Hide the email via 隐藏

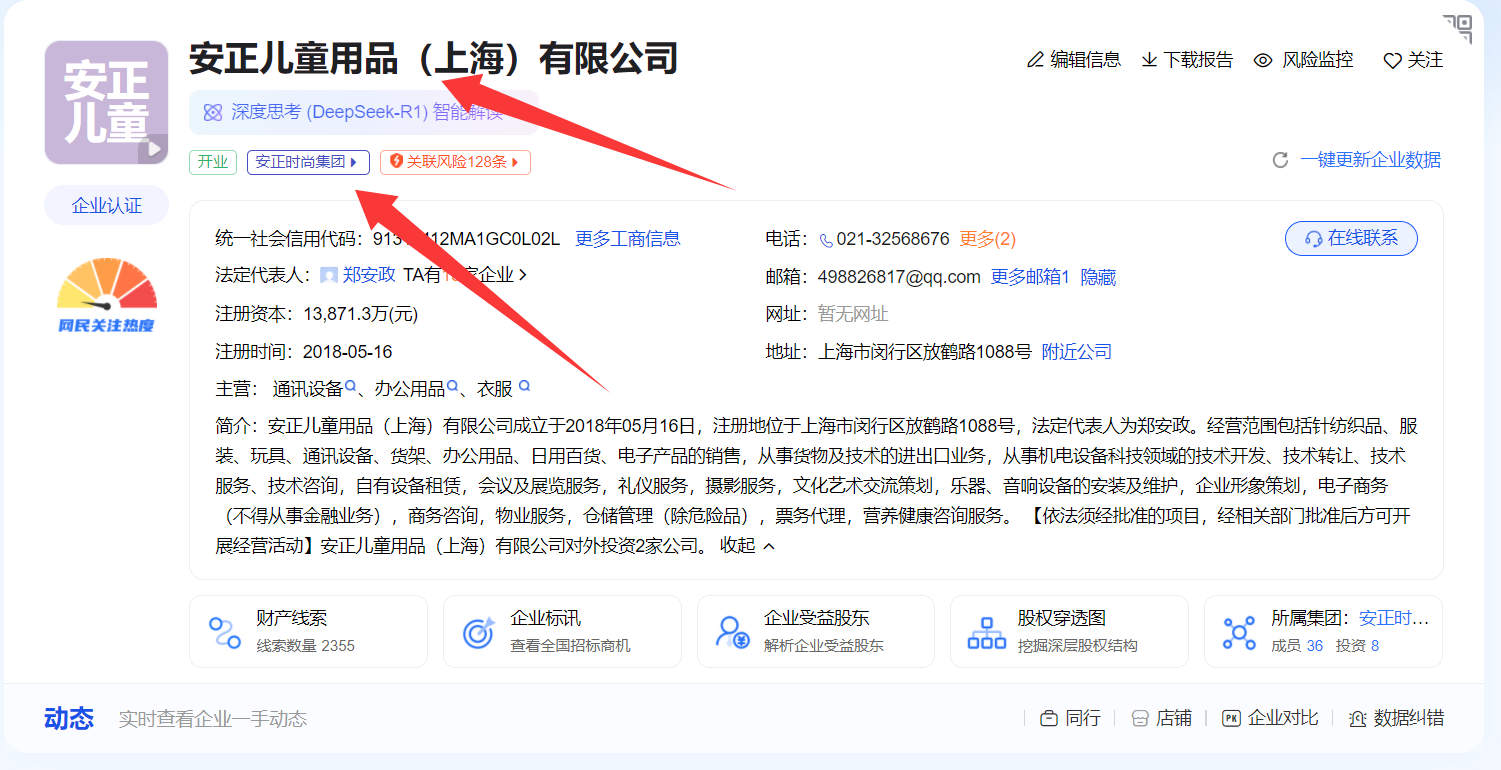(1098, 277)
